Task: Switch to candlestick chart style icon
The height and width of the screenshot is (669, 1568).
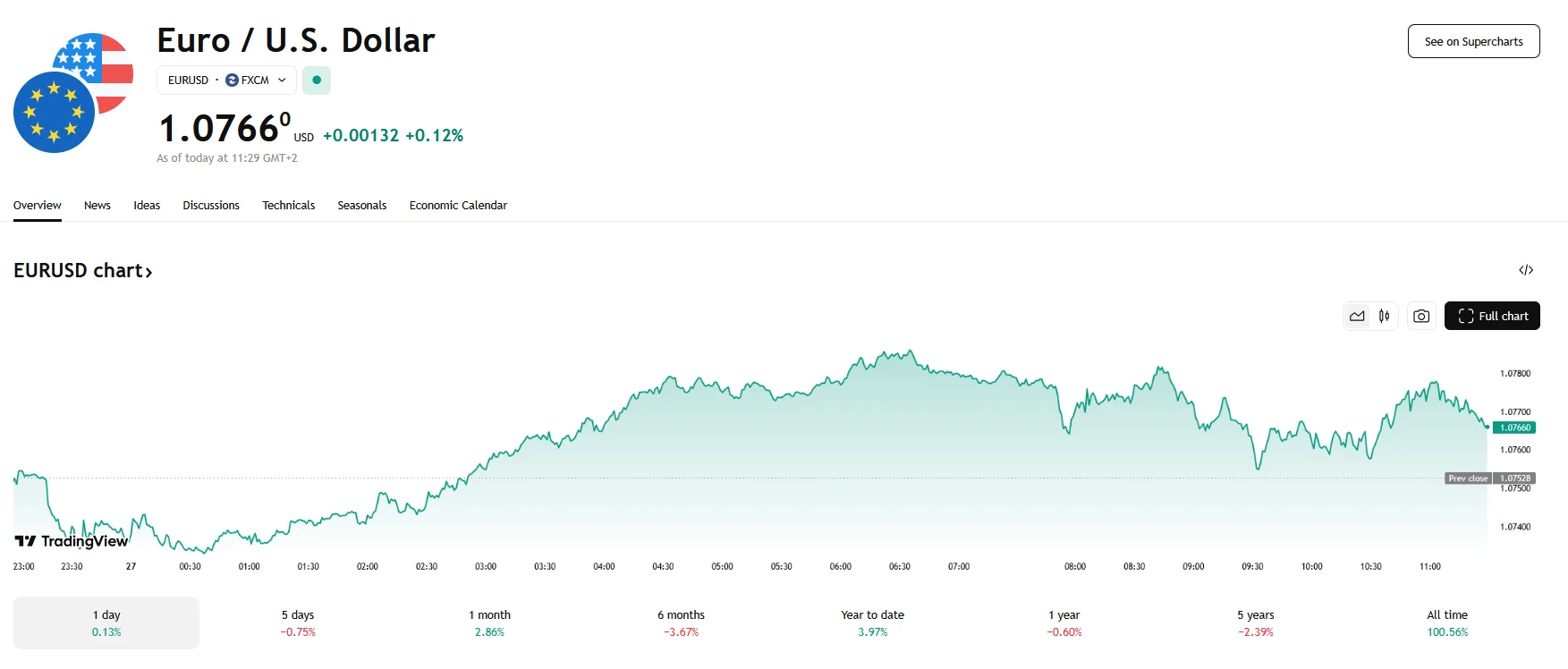Action: coord(1384,316)
